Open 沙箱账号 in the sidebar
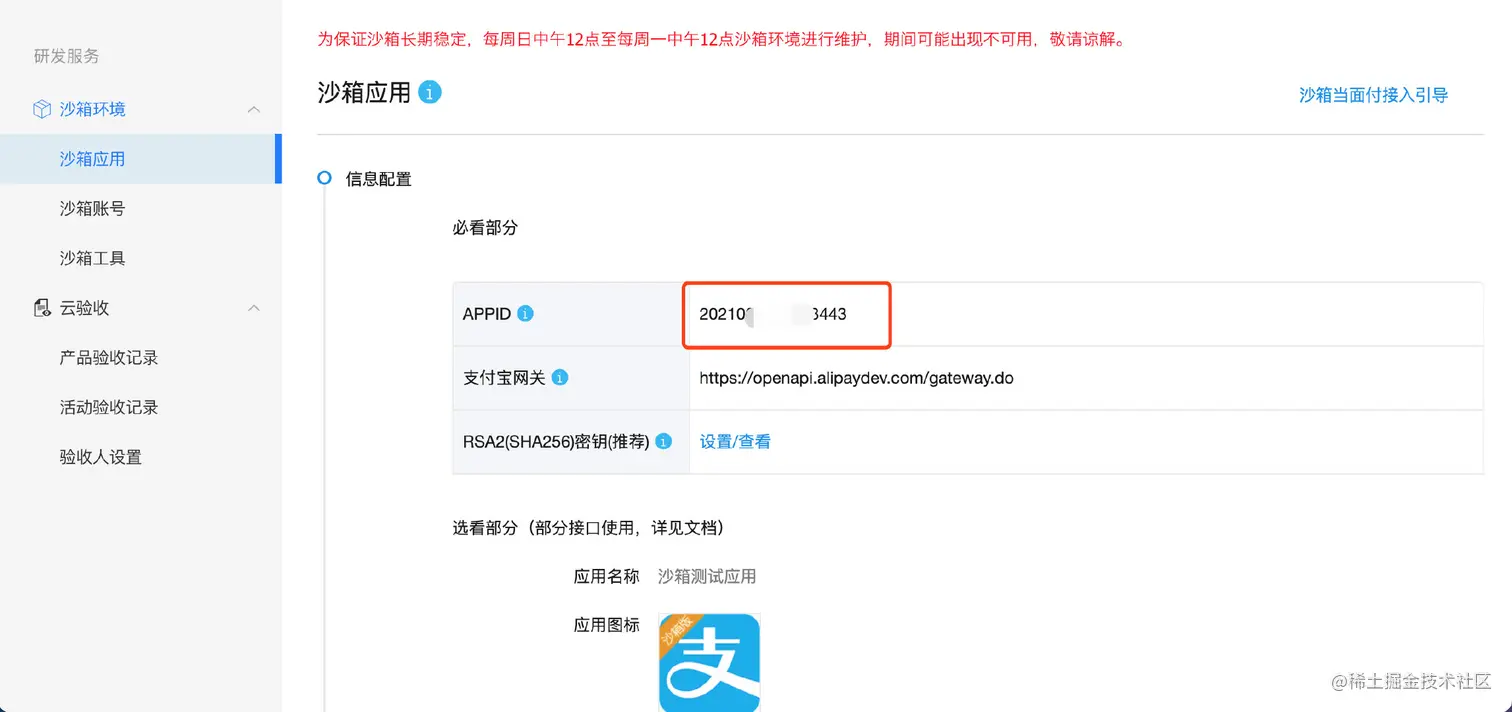Viewport: 1512px width, 712px height. [92, 208]
